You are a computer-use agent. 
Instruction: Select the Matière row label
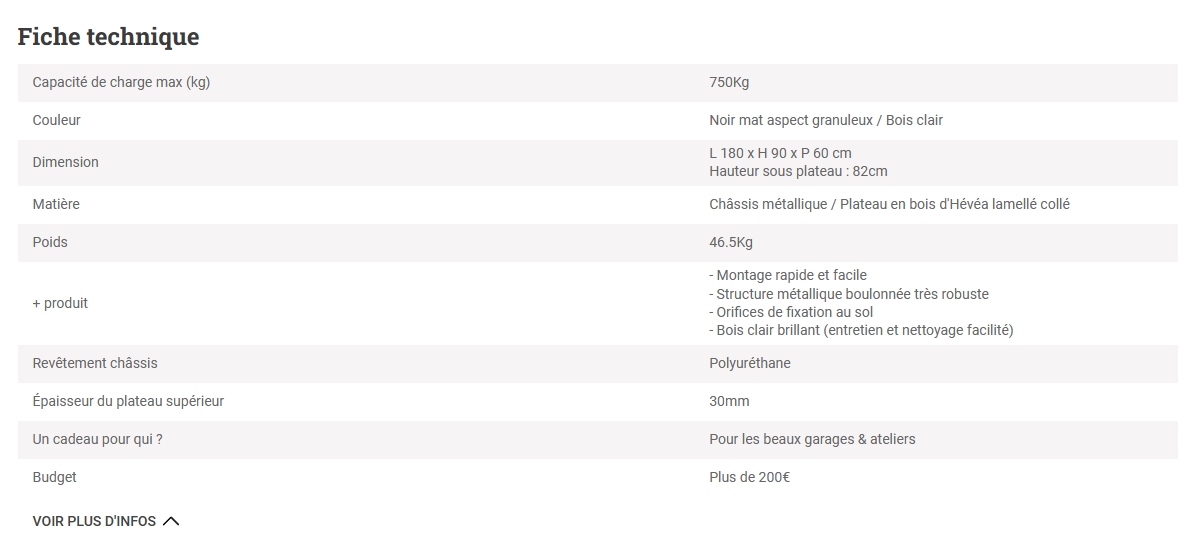(56, 204)
